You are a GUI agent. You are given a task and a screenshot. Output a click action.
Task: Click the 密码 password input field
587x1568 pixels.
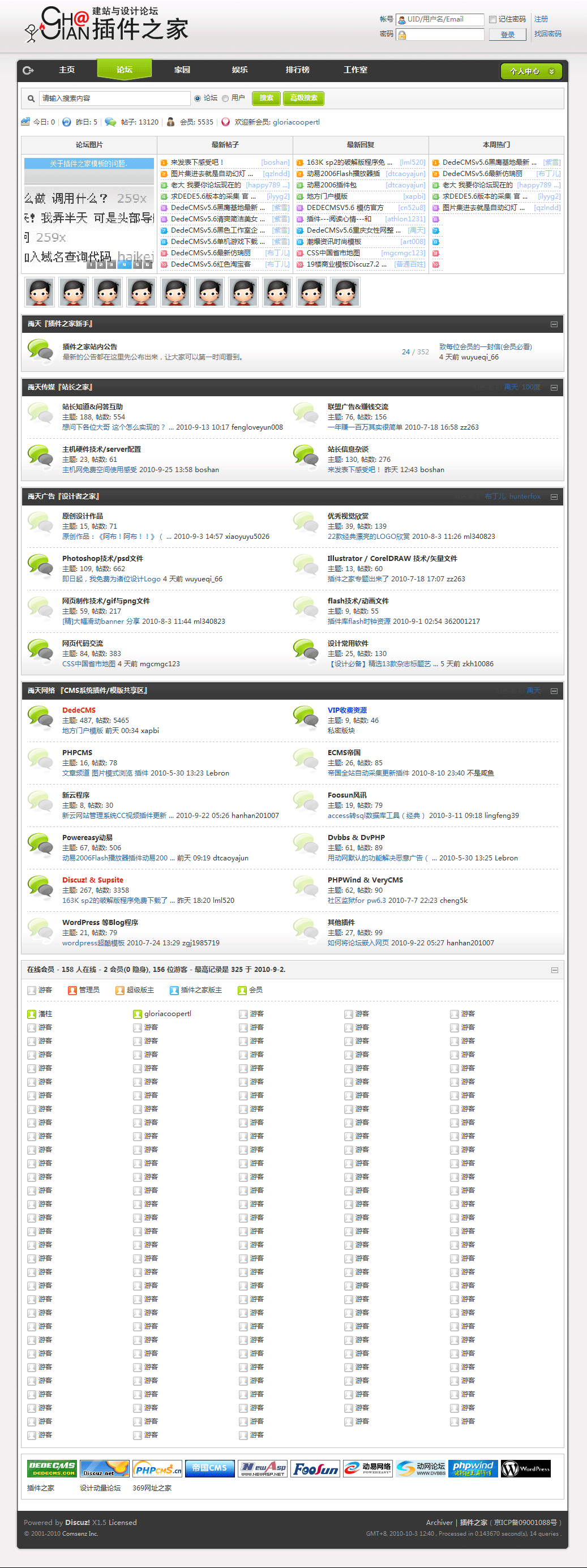click(440, 35)
